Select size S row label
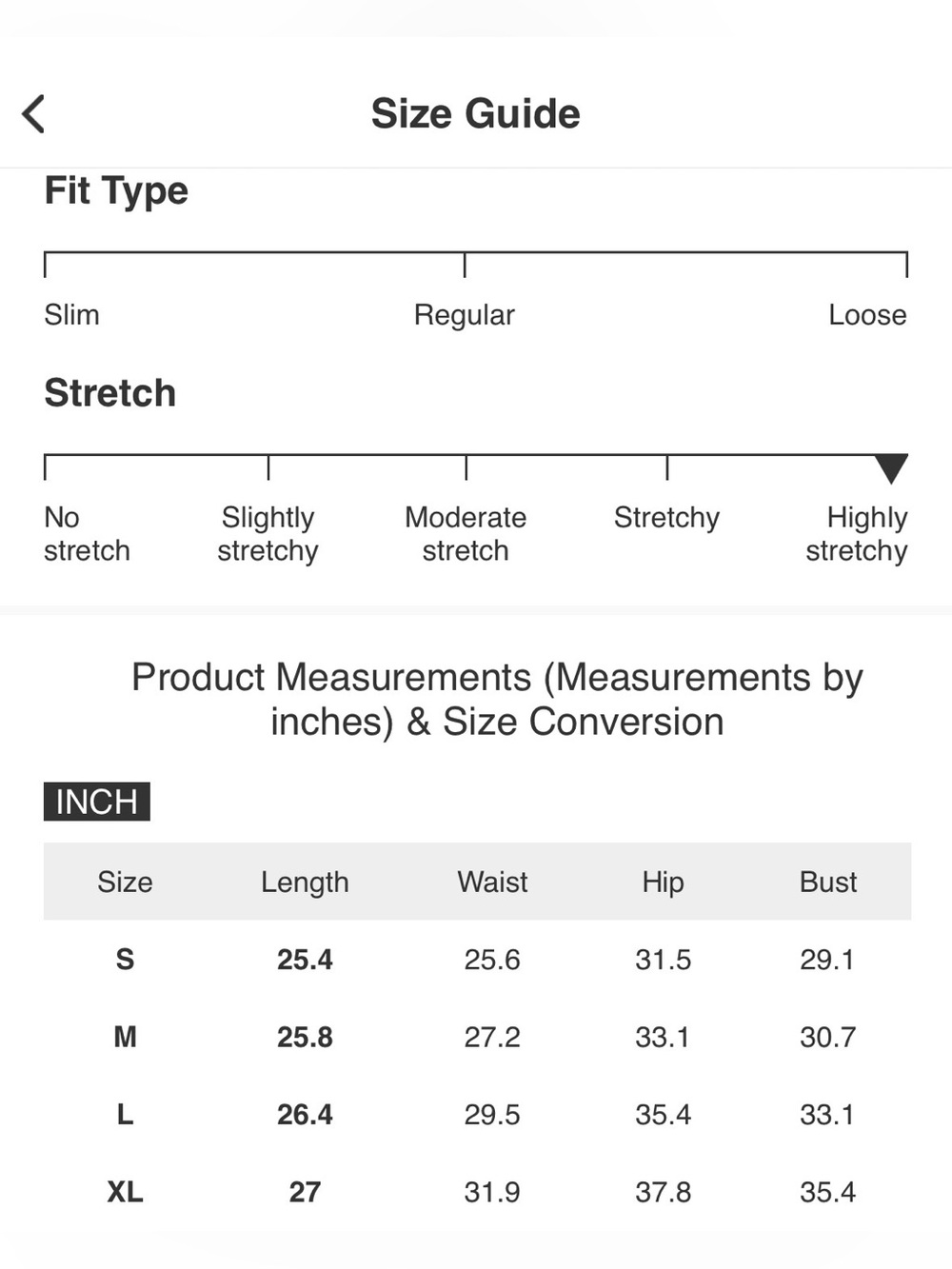Viewport: 952px width, 1269px height. point(125,959)
